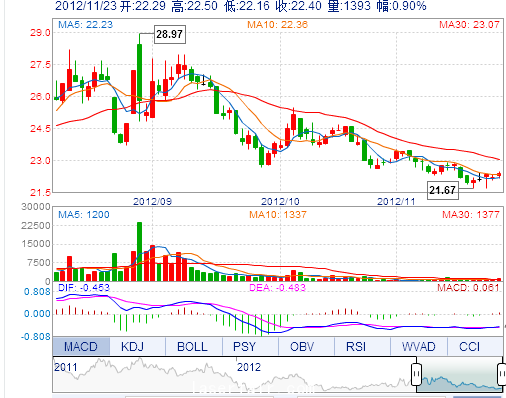Switch to the OBV indicator tab

pos(302,347)
